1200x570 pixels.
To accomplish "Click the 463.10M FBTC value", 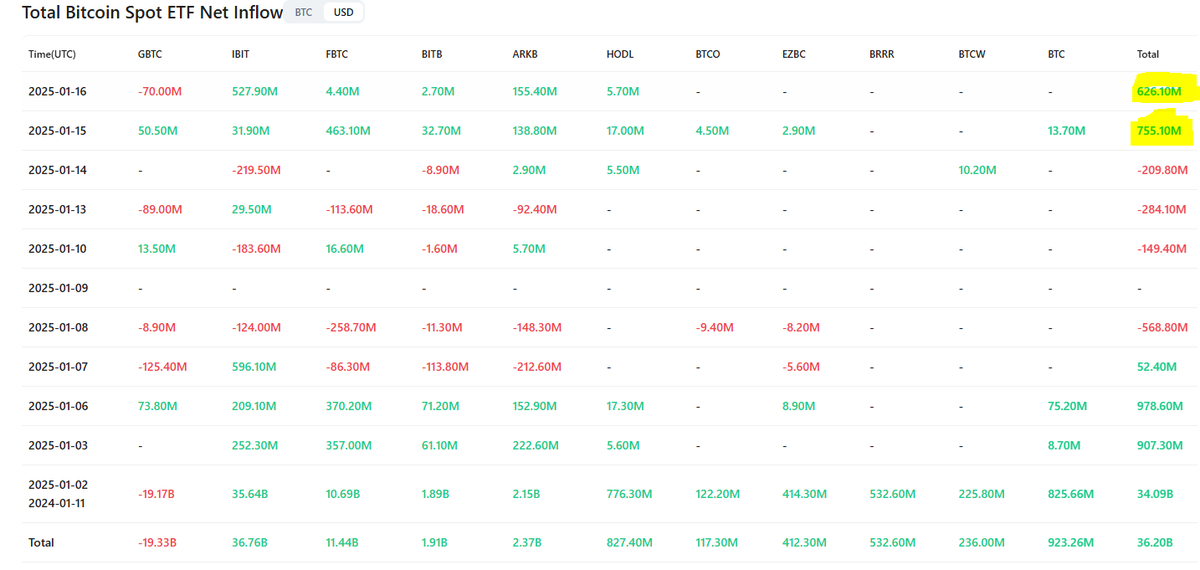I will pos(348,131).
